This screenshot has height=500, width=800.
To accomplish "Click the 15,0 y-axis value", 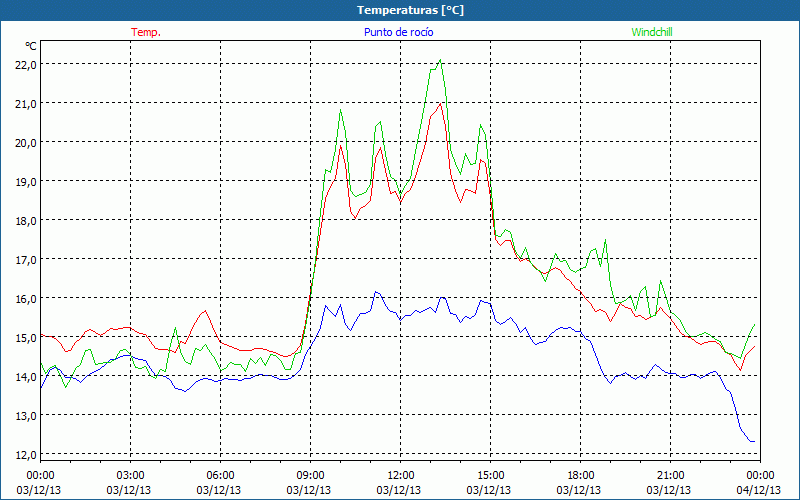I will coord(26,338).
